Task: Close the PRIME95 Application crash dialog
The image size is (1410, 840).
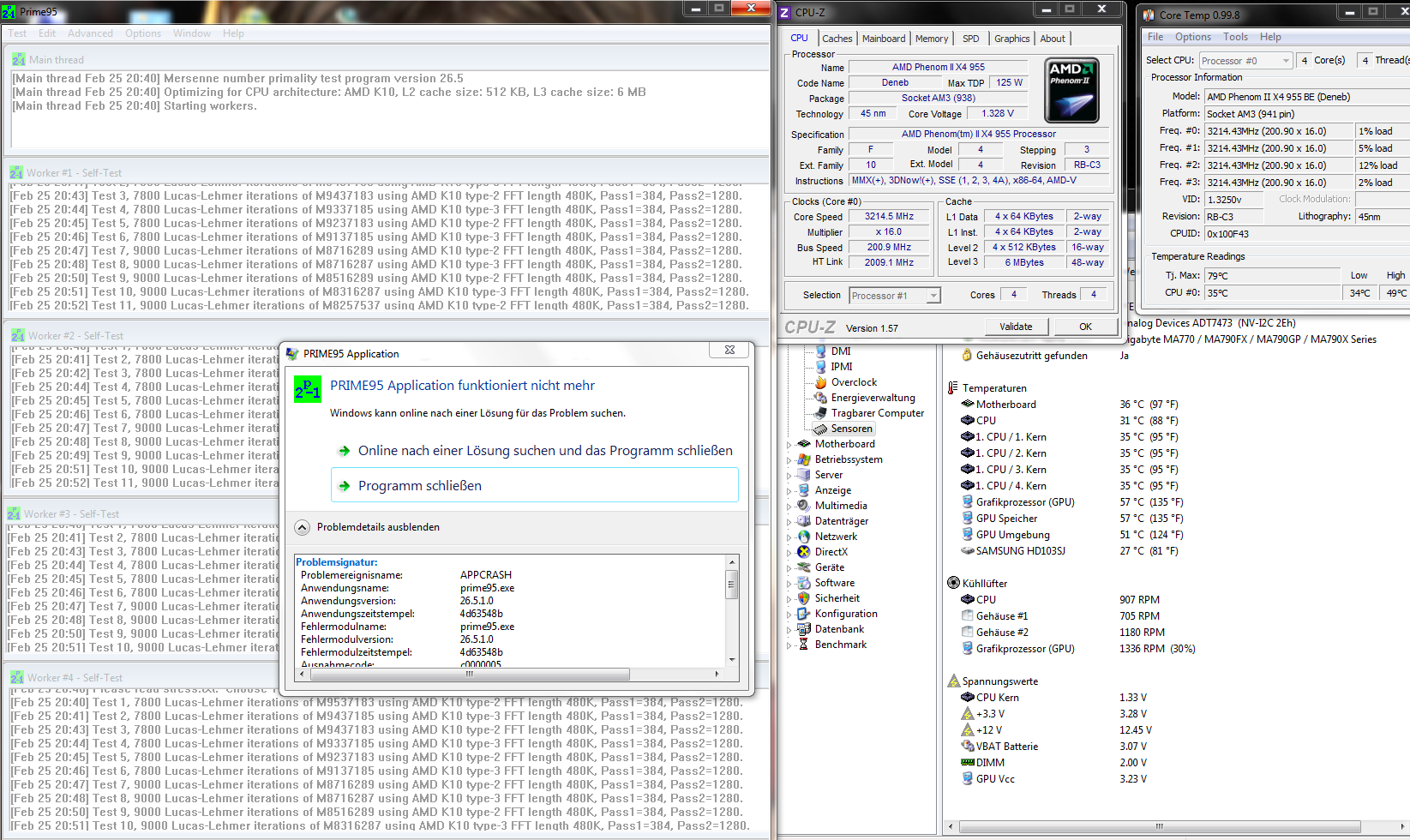Action: (729, 350)
